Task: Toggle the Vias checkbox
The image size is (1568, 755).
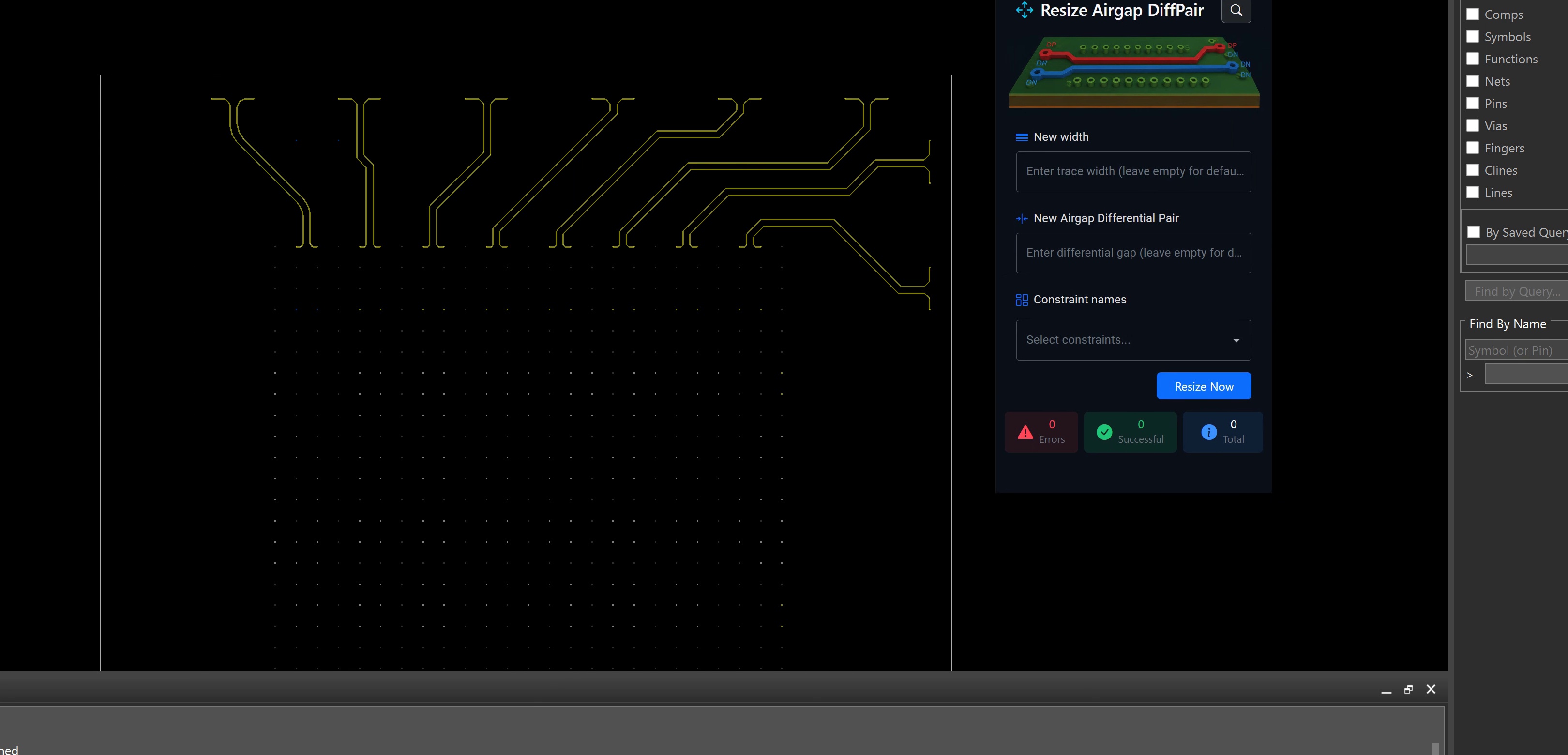Action: point(1473,125)
